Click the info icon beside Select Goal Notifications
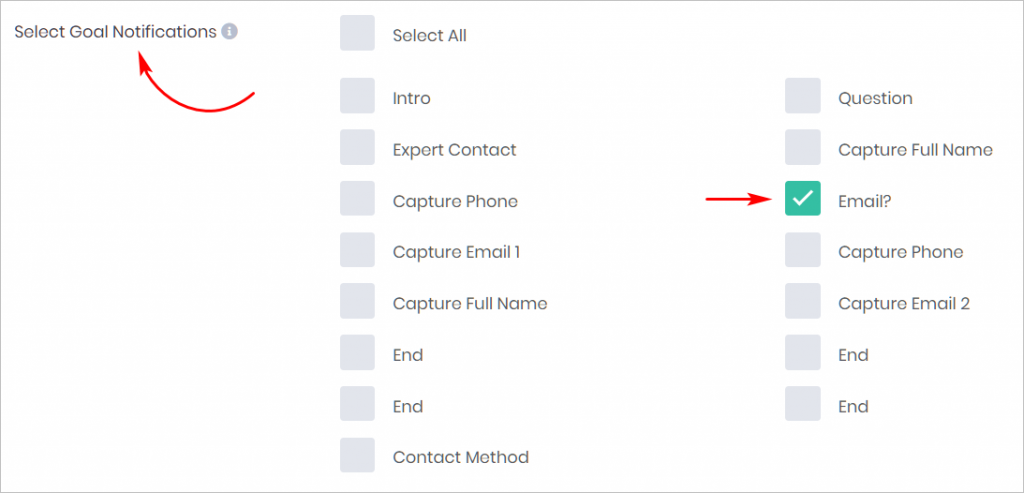This screenshot has height=493, width=1024. (229, 31)
